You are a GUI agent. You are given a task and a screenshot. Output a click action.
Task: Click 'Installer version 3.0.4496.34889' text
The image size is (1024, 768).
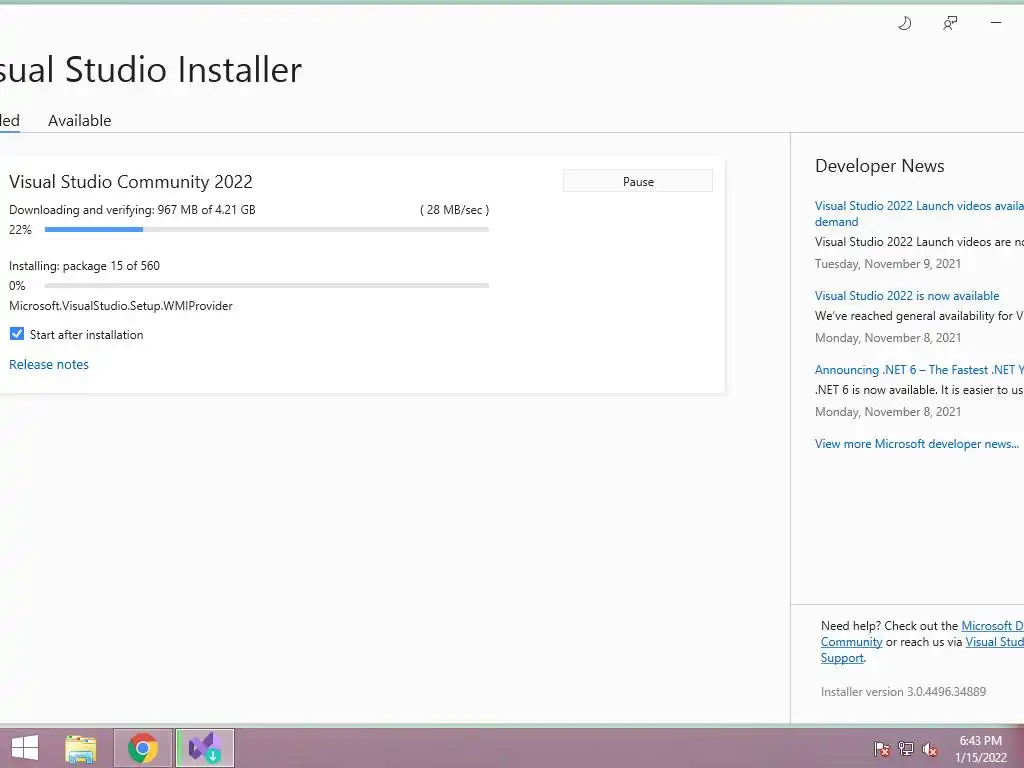[x=903, y=692]
